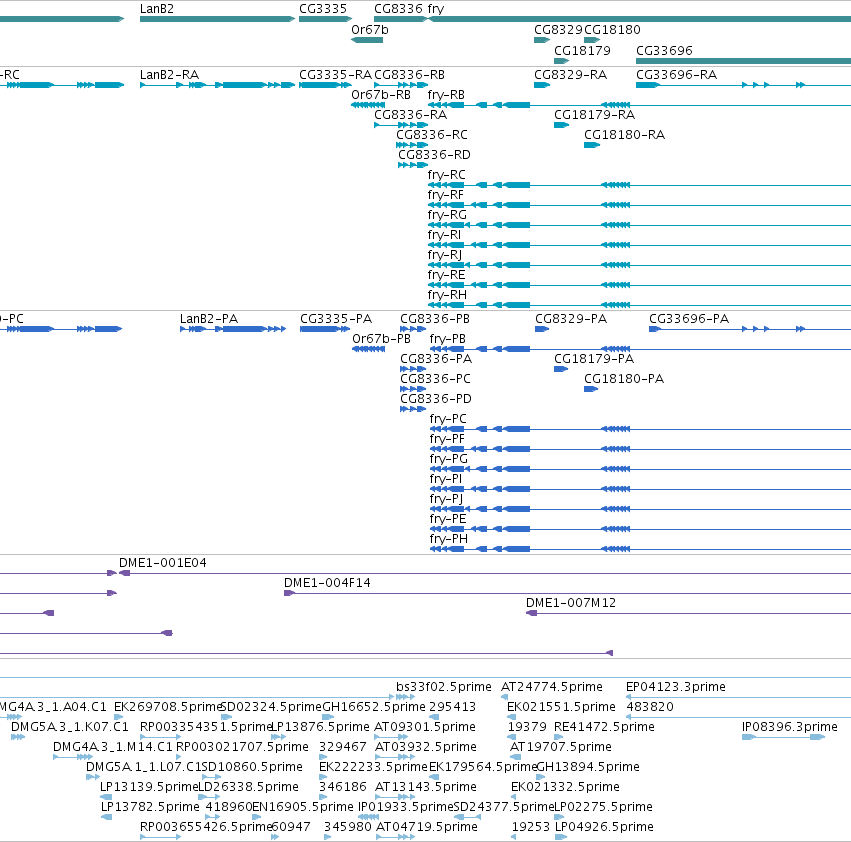The width and height of the screenshot is (851, 842).
Task: Select the AT09301.5prime EST label
Action: pos(424,727)
